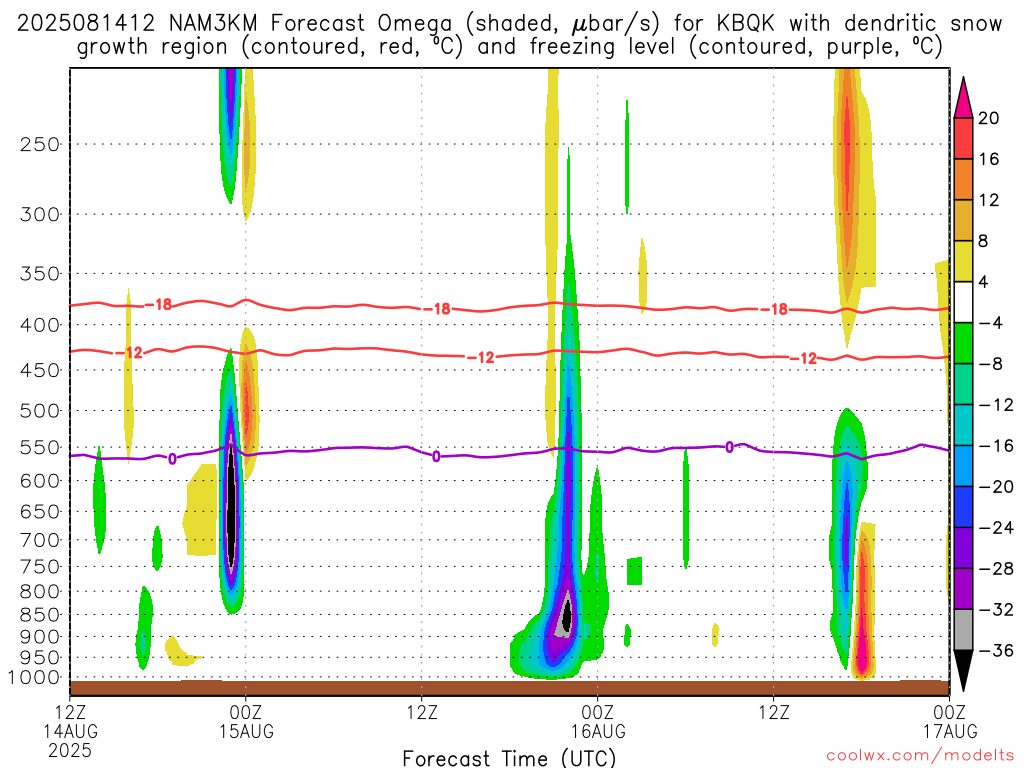
Task: Click the "2025081412 NAM3KM Forecast Omega" title line
Action: tap(509, 24)
